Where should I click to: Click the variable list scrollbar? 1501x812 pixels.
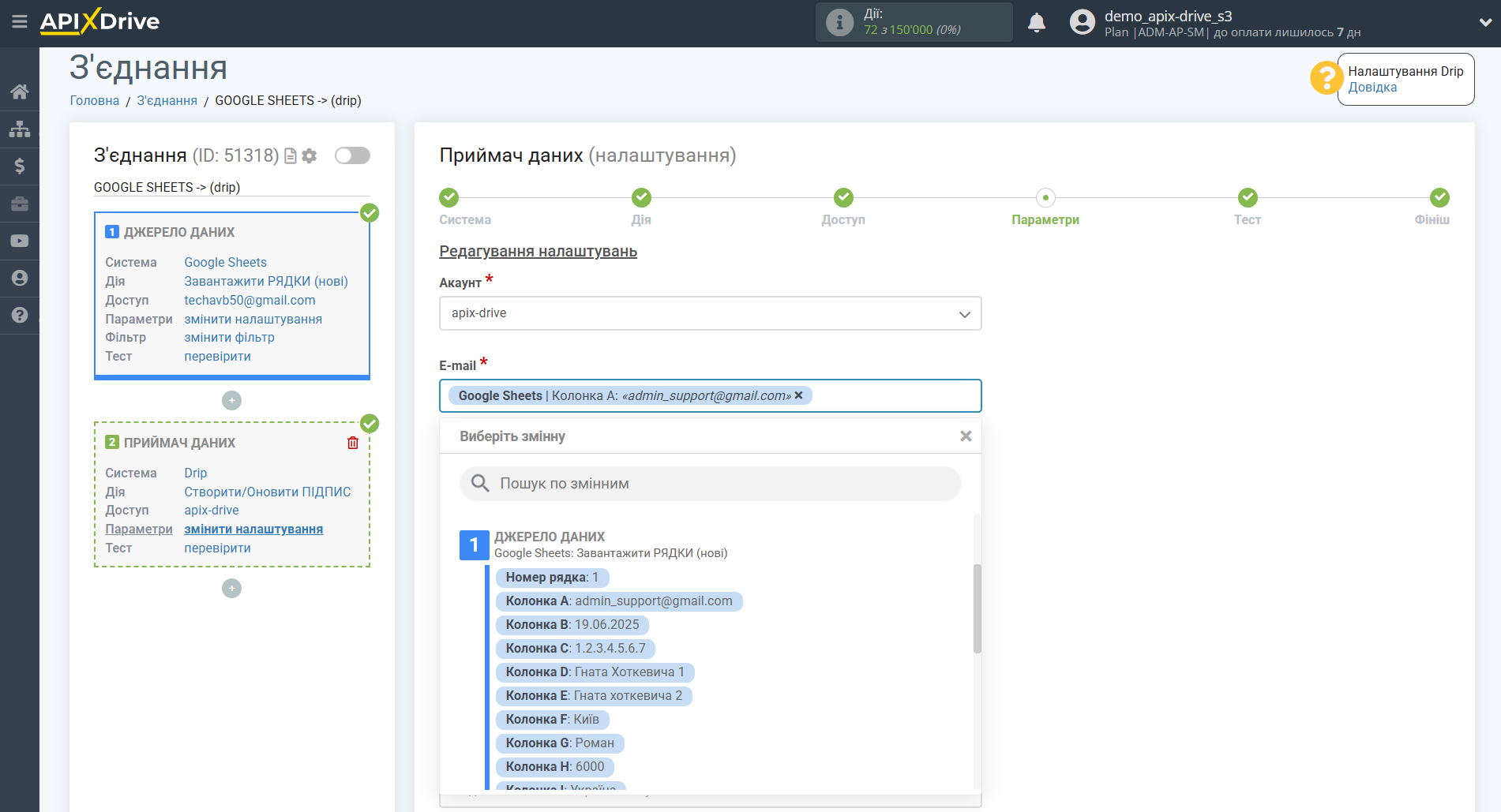coord(977,608)
